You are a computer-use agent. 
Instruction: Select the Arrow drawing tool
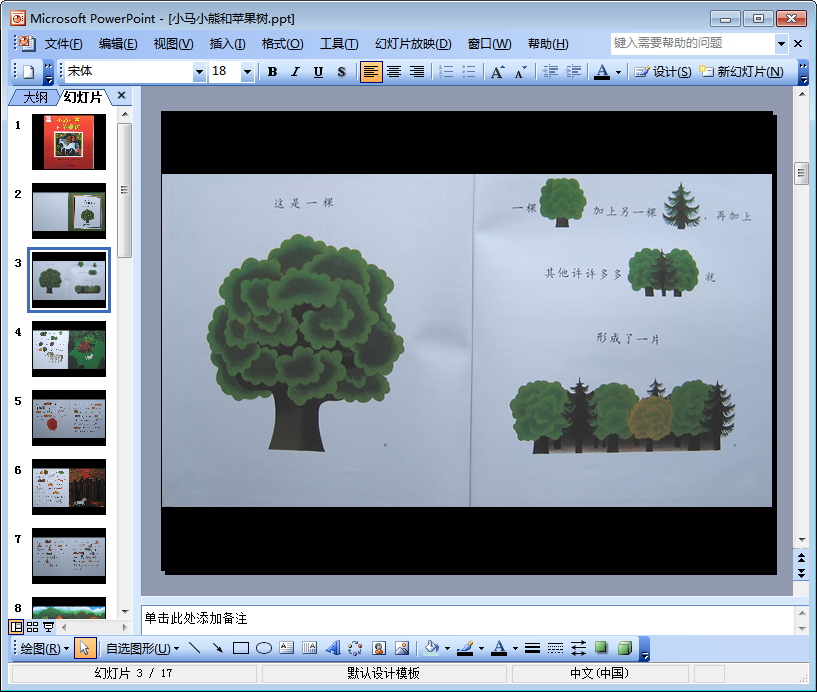pos(217,648)
